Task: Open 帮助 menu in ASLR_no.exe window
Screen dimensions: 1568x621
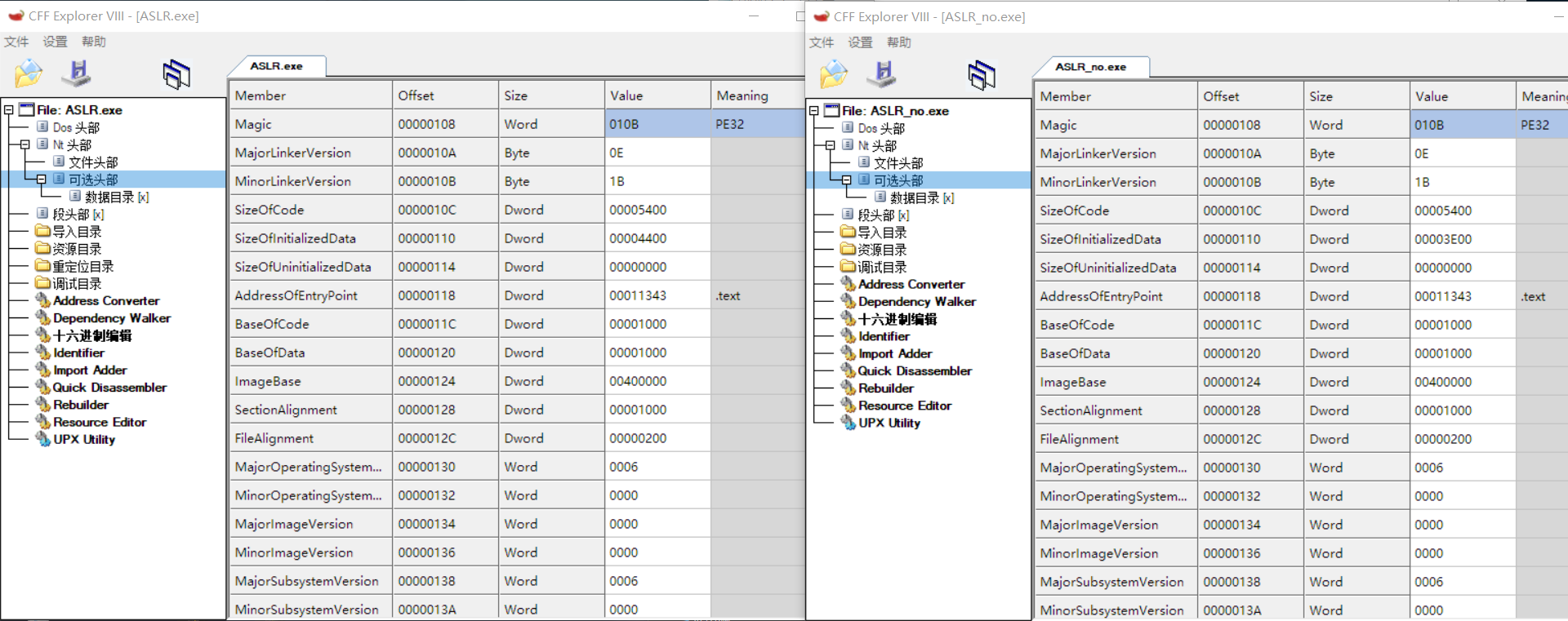Action: click(899, 42)
